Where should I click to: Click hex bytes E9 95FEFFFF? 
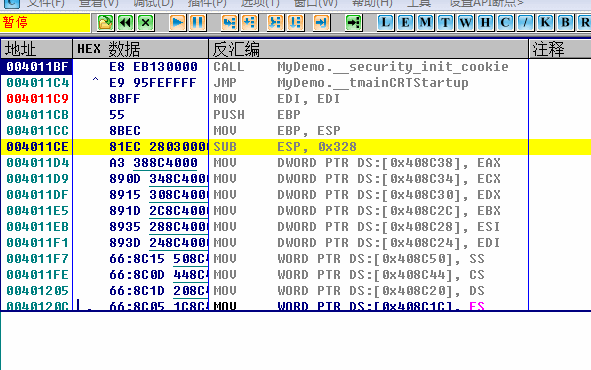coord(153,83)
